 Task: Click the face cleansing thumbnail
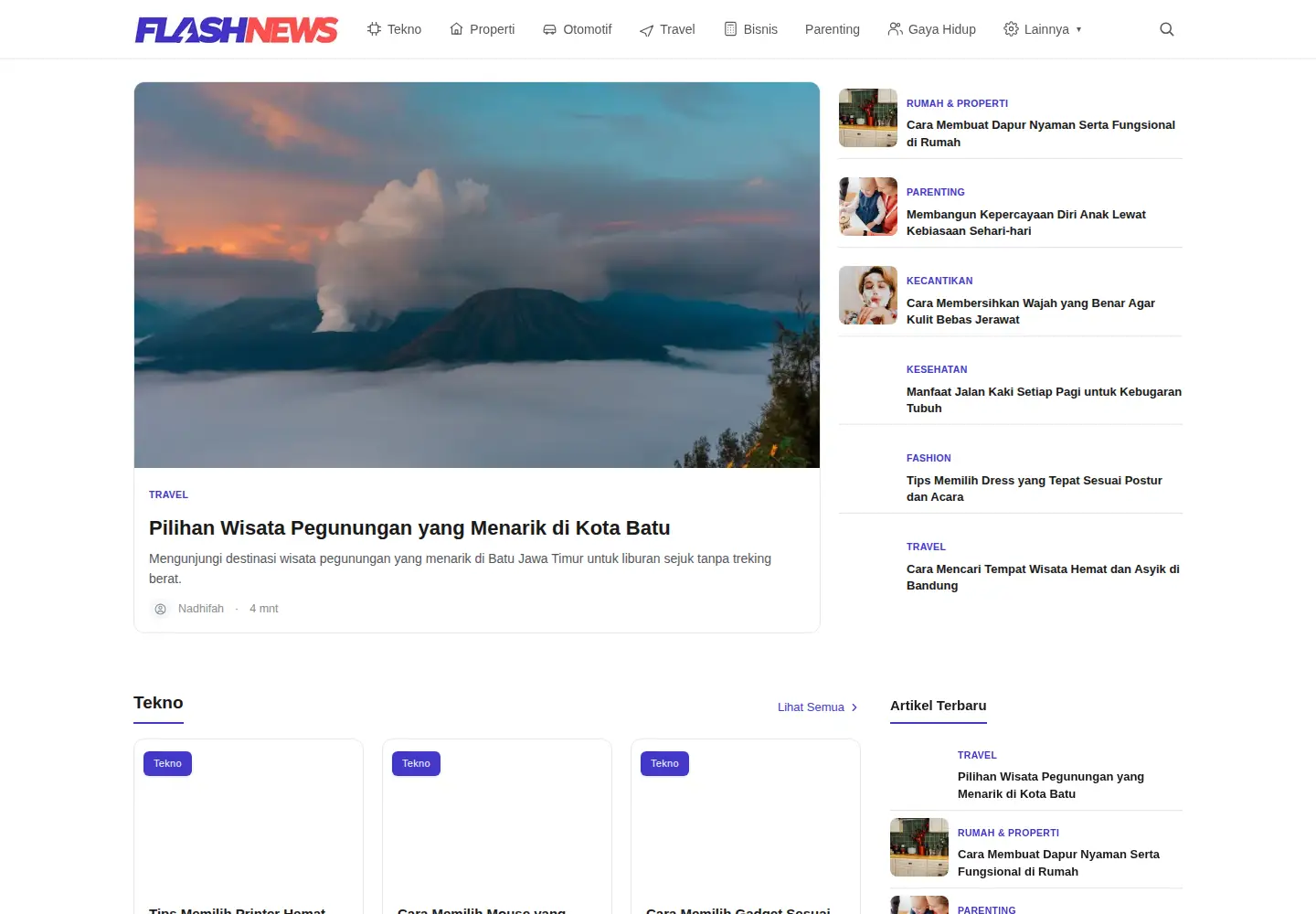coord(868,295)
